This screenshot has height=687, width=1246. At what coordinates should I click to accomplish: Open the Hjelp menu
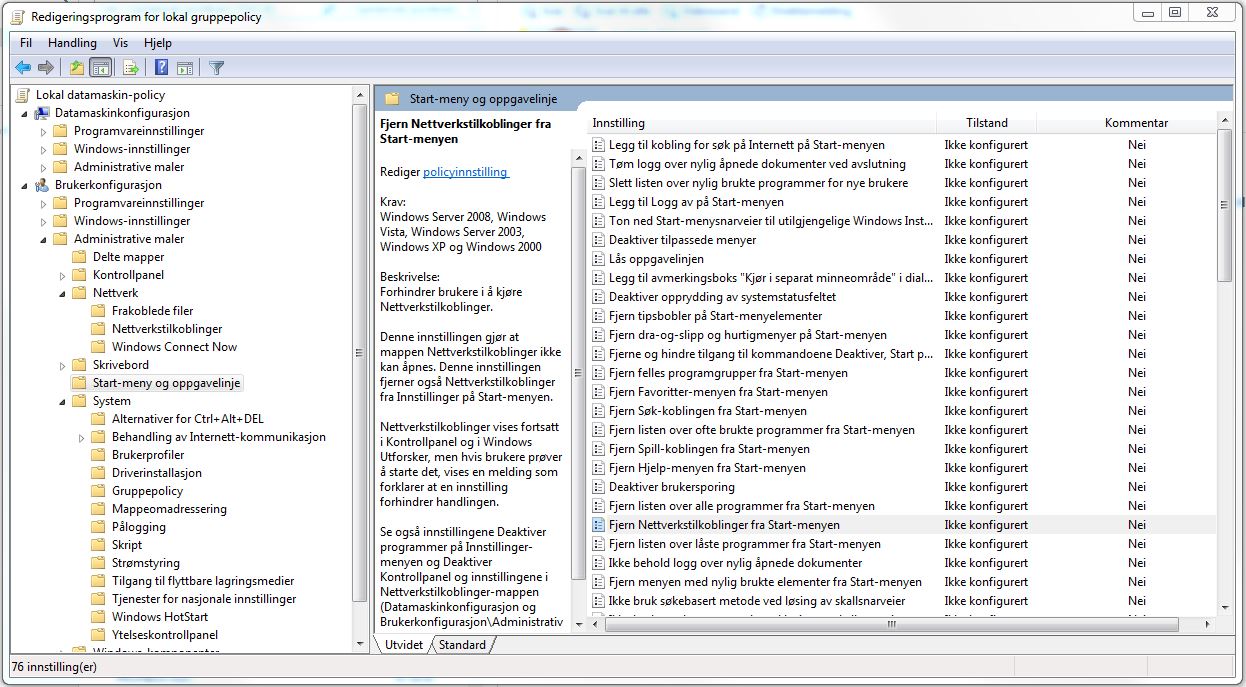coord(157,43)
